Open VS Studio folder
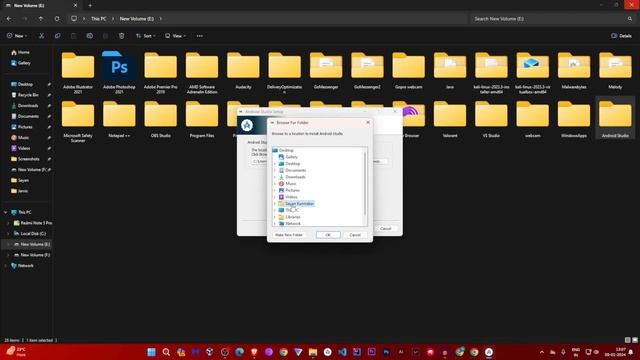 pos(491,119)
